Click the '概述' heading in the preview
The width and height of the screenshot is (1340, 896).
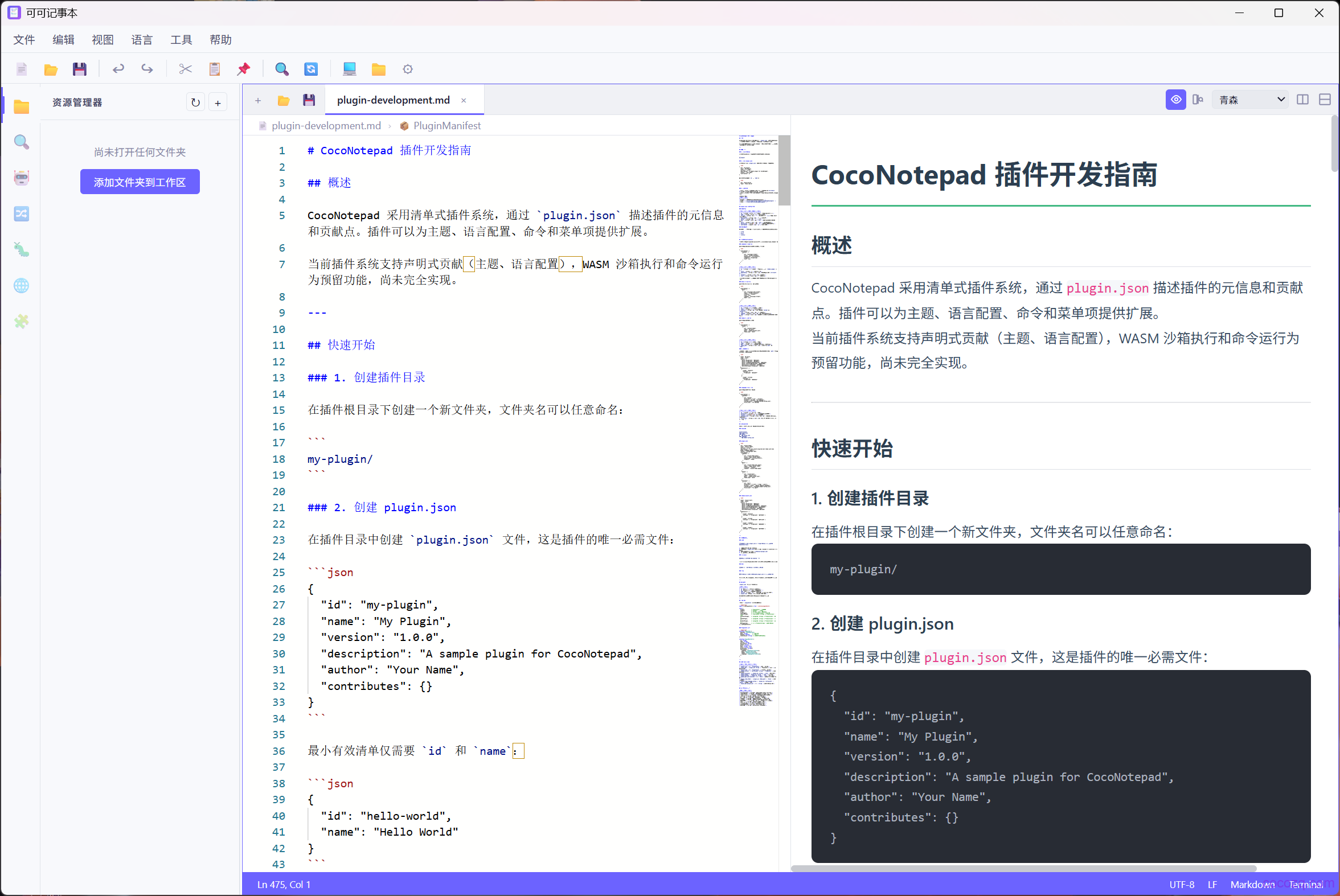[x=832, y=246]
